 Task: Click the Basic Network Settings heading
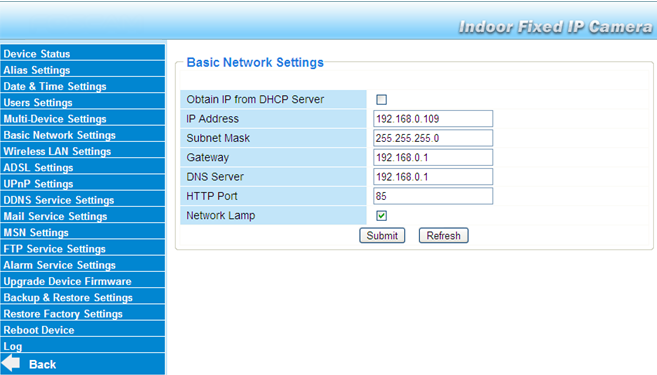click(x=255, y=62)
